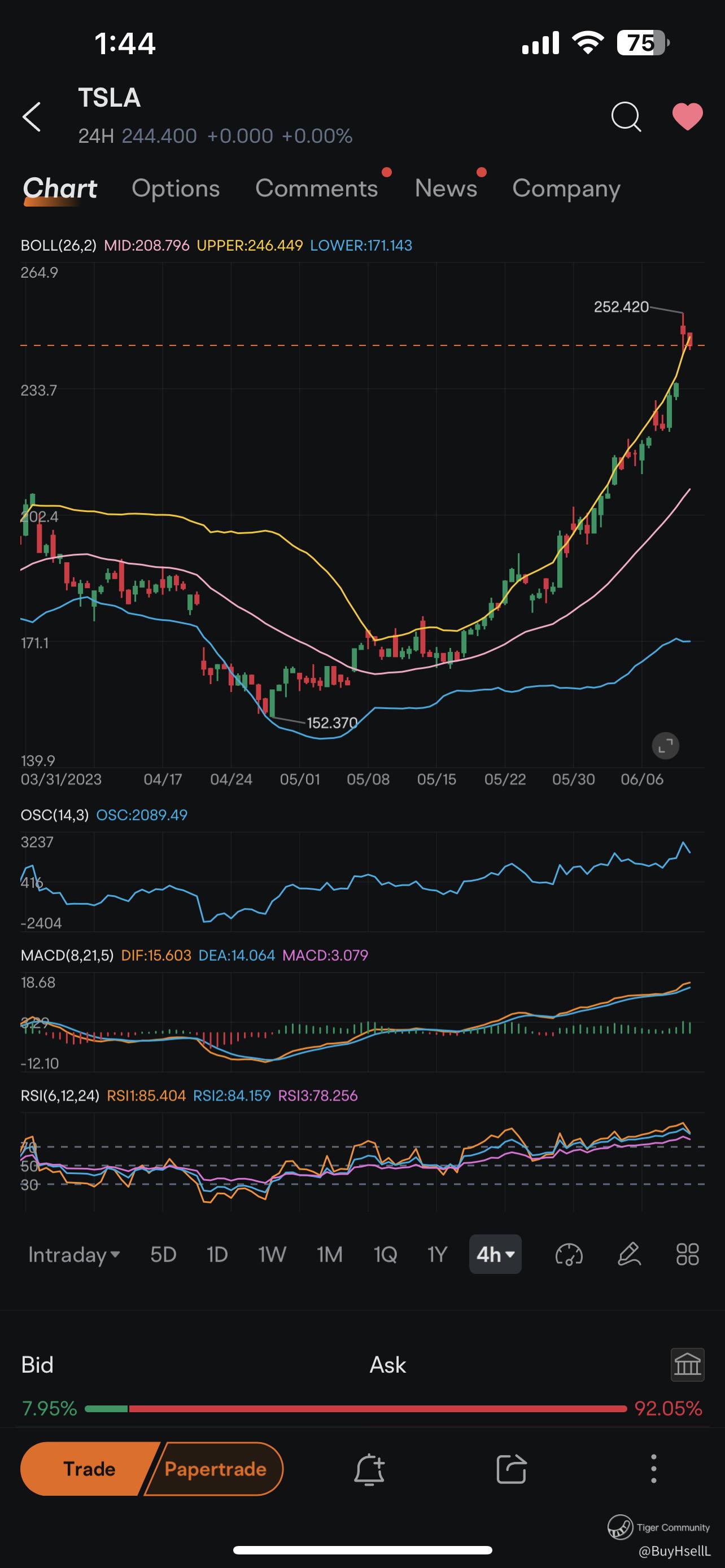Tap the 1:44 clock in status bar
This screenshot has width=725, height=1568.
(125, 44)
